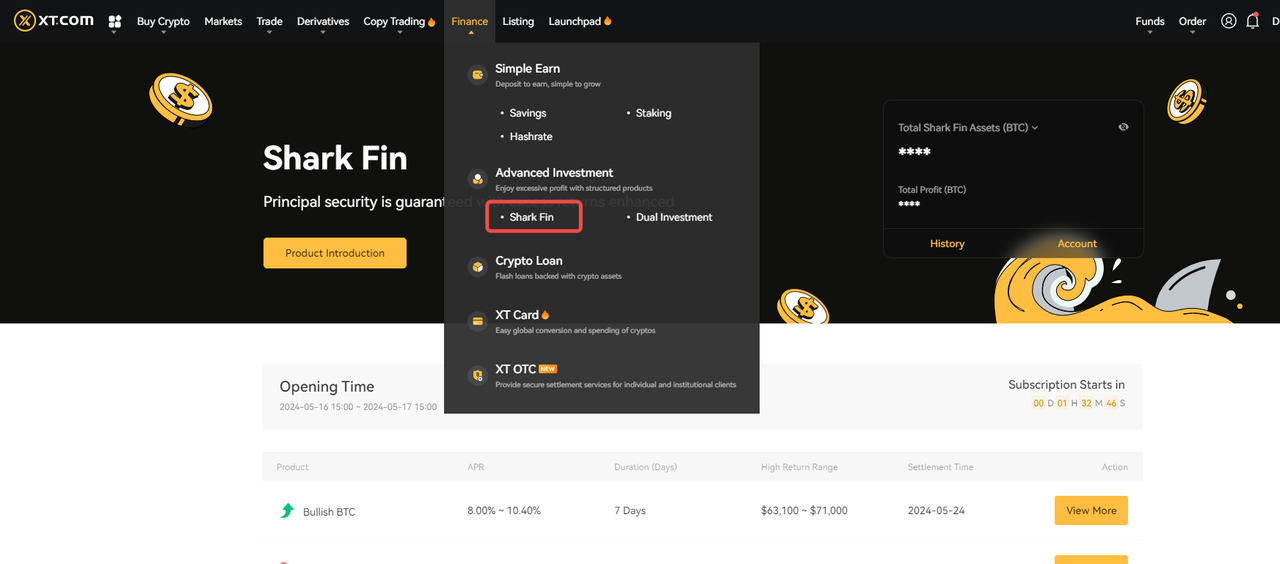
Task: Expand Total Shark Fin Assets (BTC) dropdown
Action: pyautogui.click(x=968, y=128)
